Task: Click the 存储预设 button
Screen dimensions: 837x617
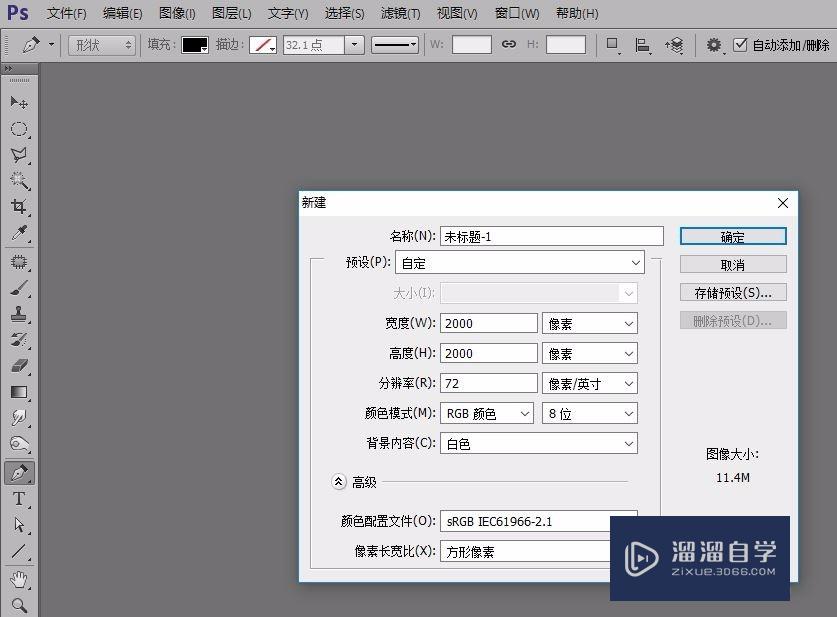Action: 732,291
